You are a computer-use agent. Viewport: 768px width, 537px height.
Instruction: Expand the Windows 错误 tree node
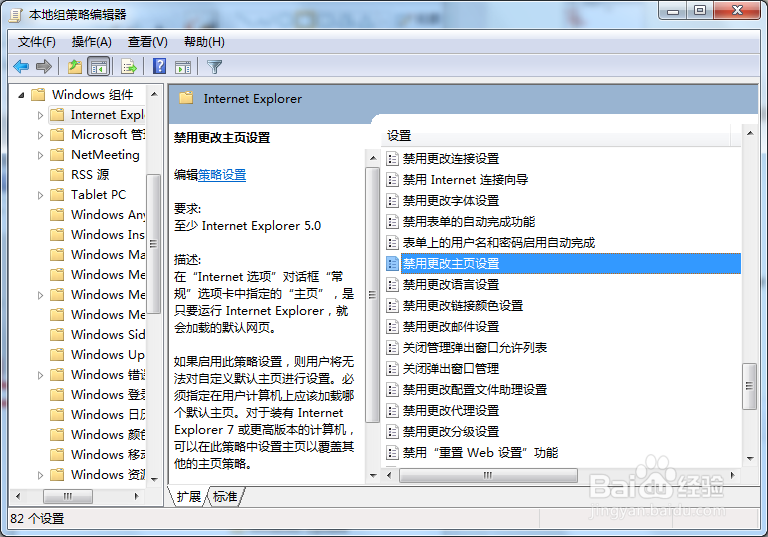click(40, 375)
